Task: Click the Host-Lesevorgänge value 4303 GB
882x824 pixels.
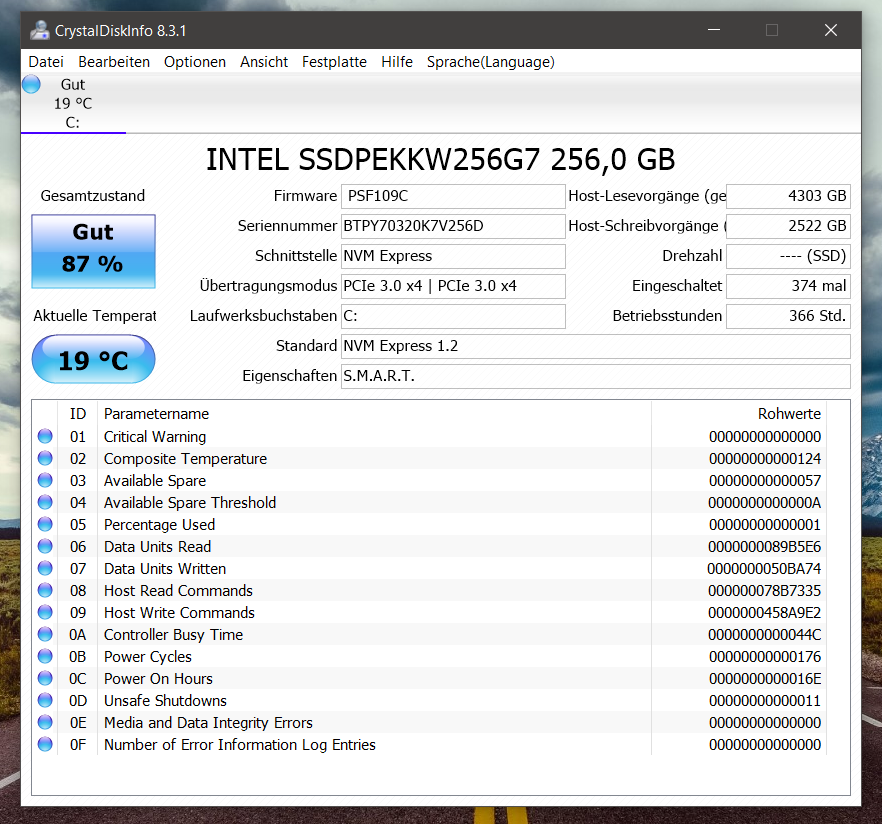Action: tap(788, 196)
